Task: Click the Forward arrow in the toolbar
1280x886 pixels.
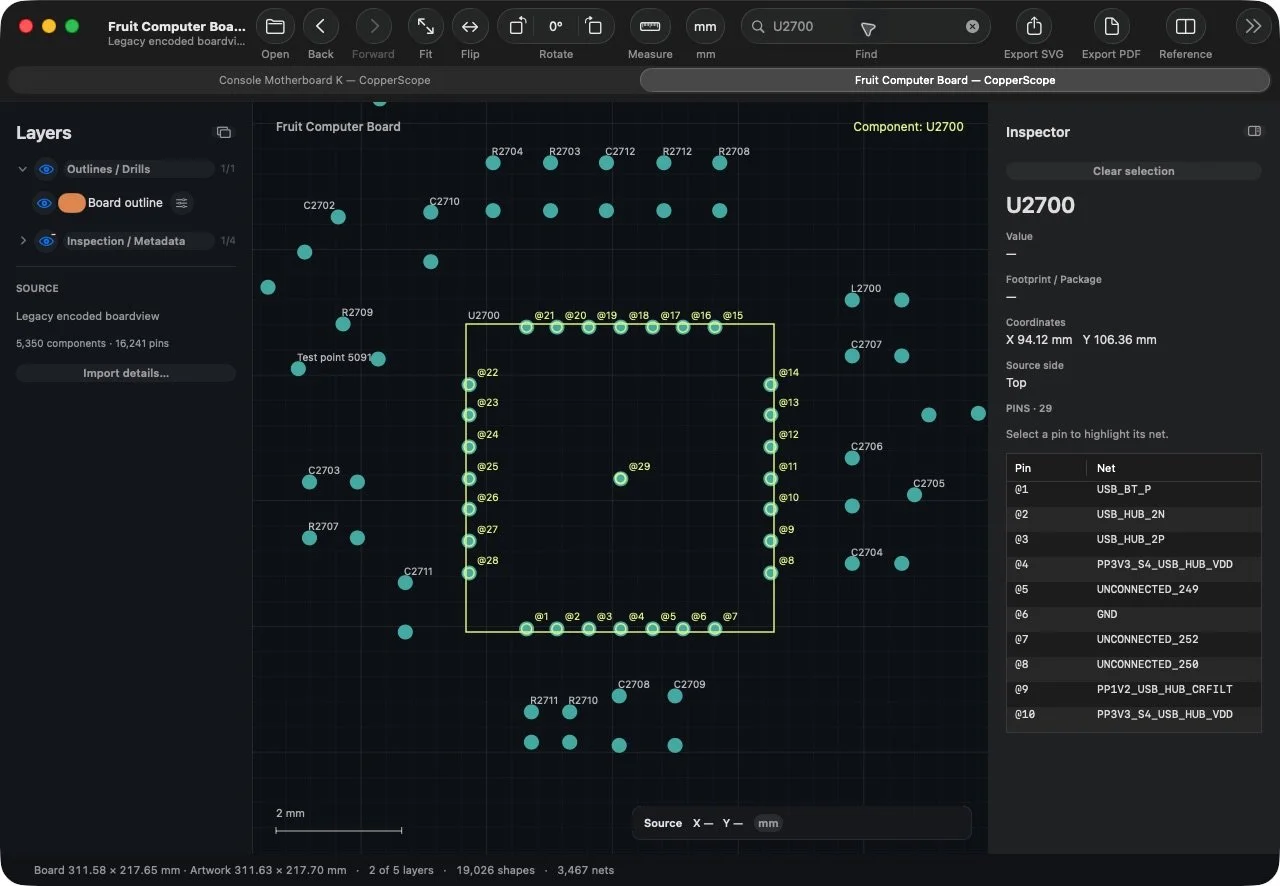Action: point(373,27)
